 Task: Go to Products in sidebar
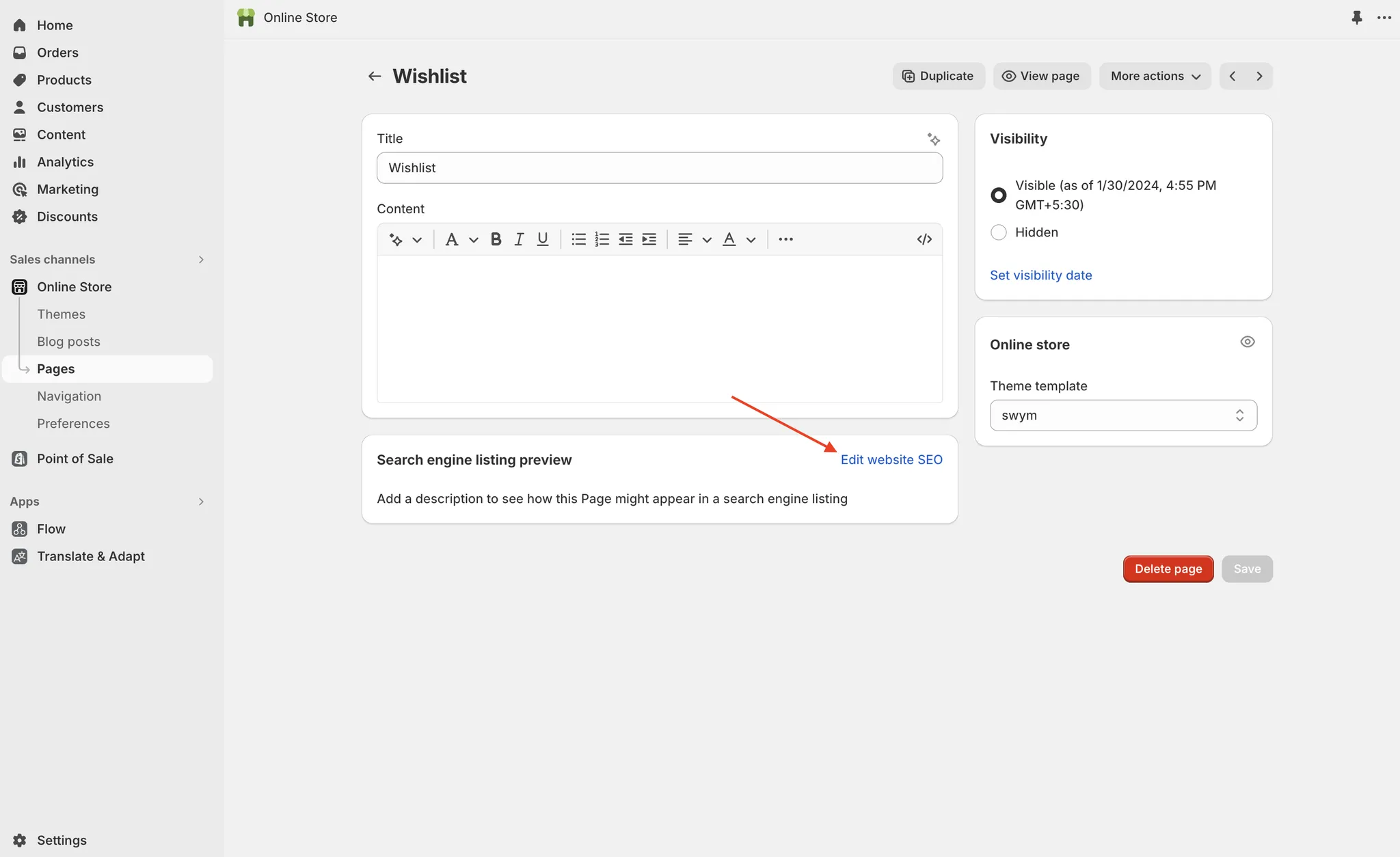click(x=64, y=80)
